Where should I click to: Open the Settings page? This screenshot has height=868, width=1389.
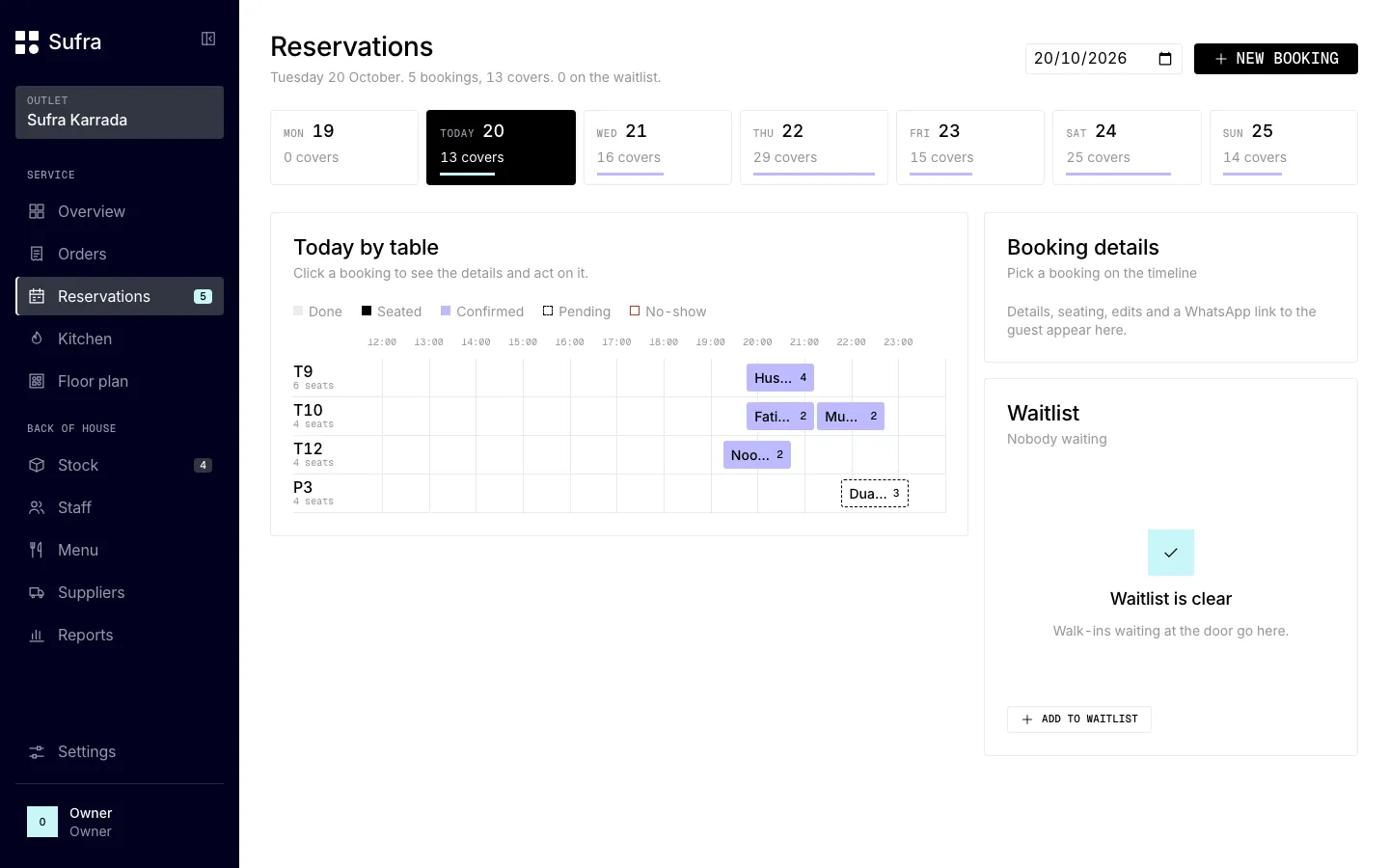click(x=120, y=751)
